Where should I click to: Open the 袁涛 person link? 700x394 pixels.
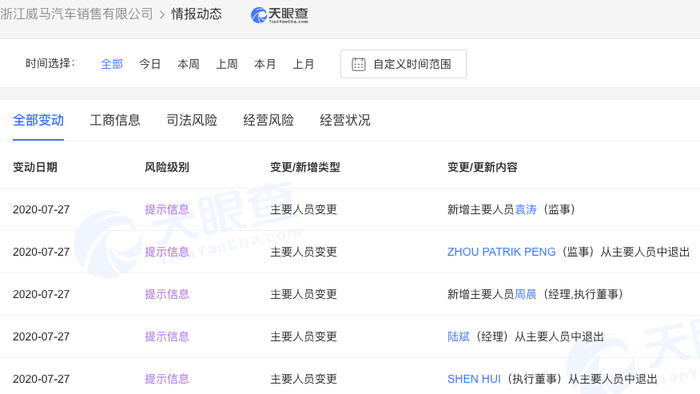(525, 209)
